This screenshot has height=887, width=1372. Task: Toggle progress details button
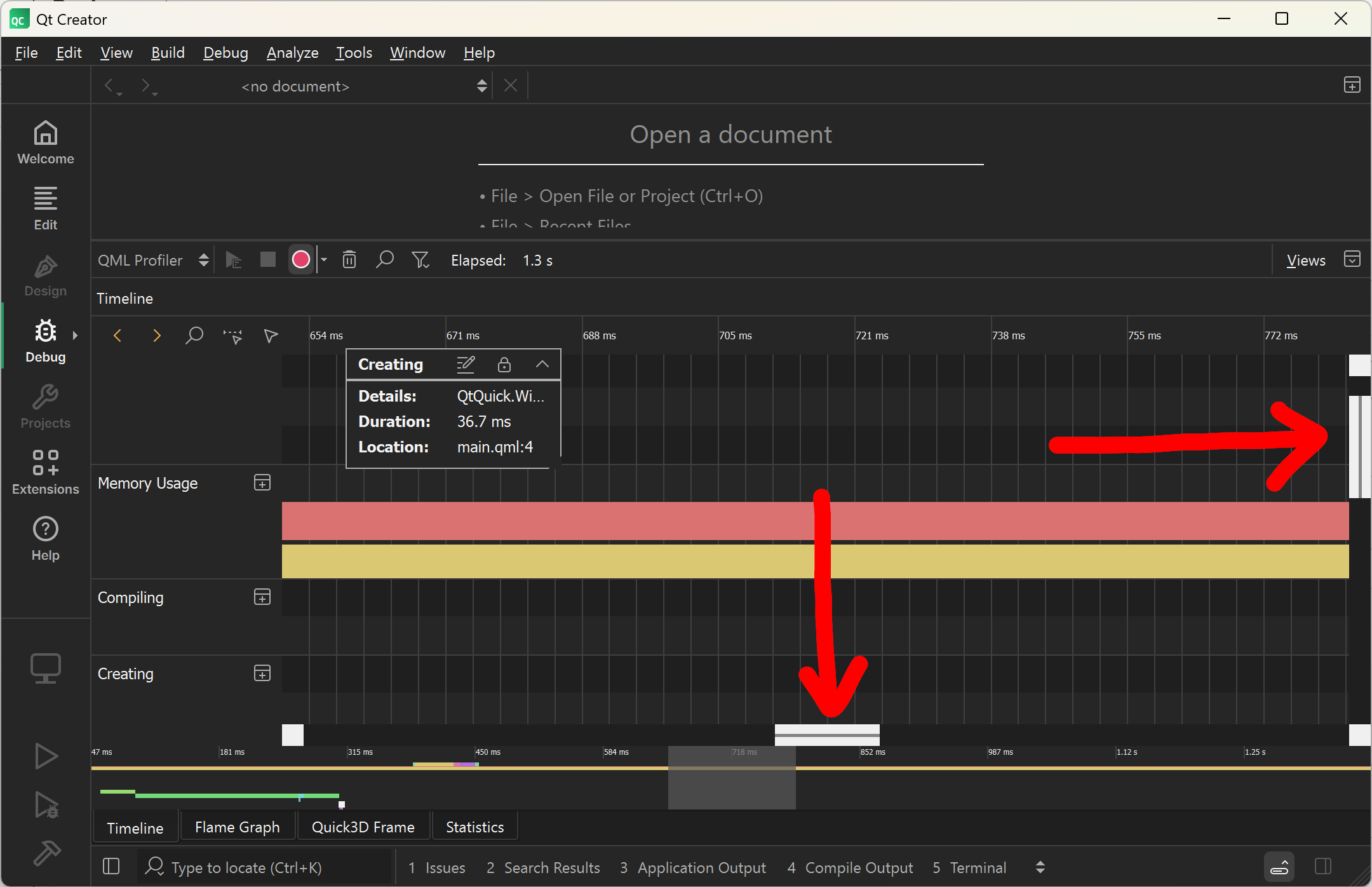[1279, 866]
